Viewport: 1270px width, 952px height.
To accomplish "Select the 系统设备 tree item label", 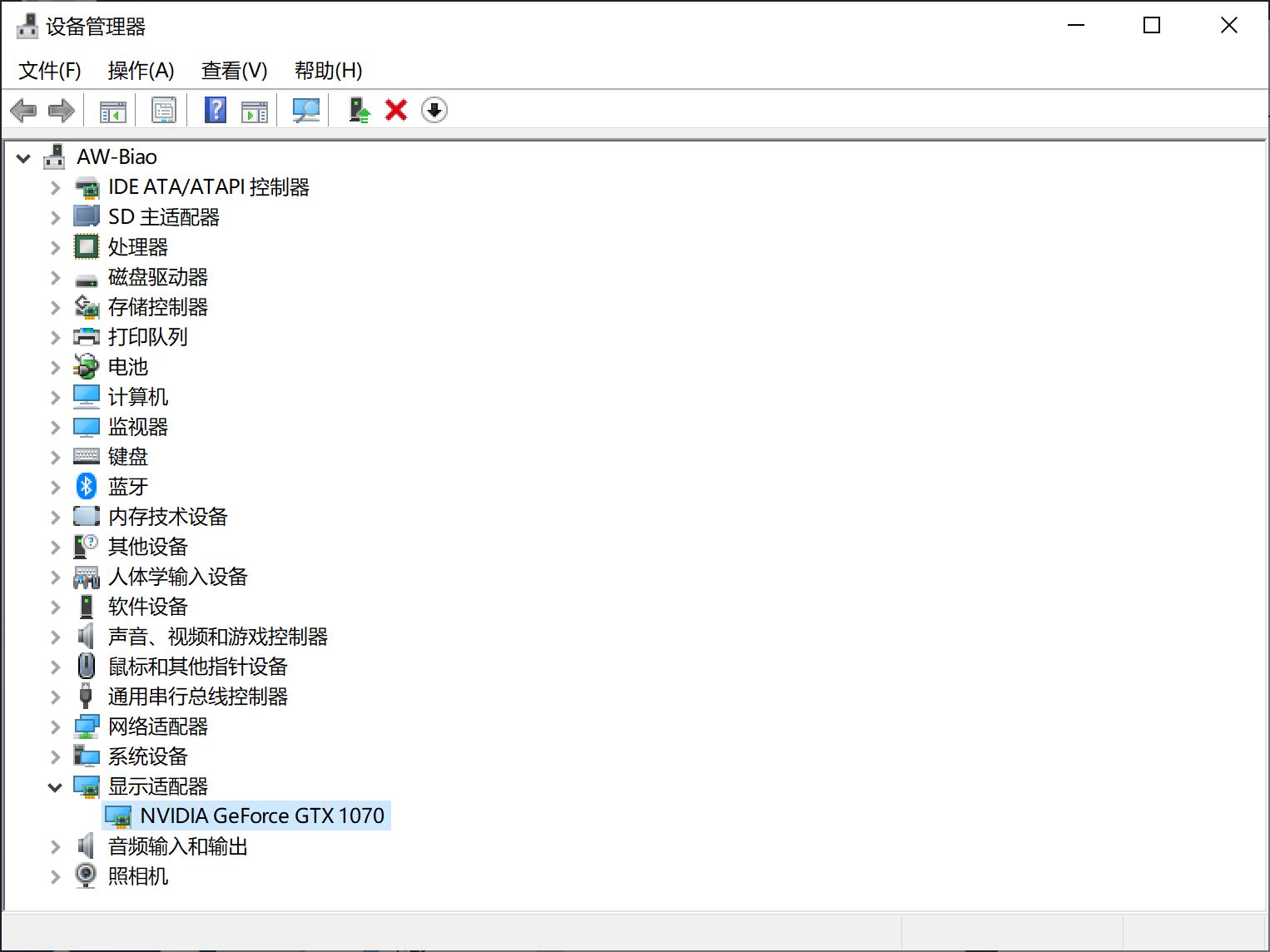I will (x=148, y=756).
